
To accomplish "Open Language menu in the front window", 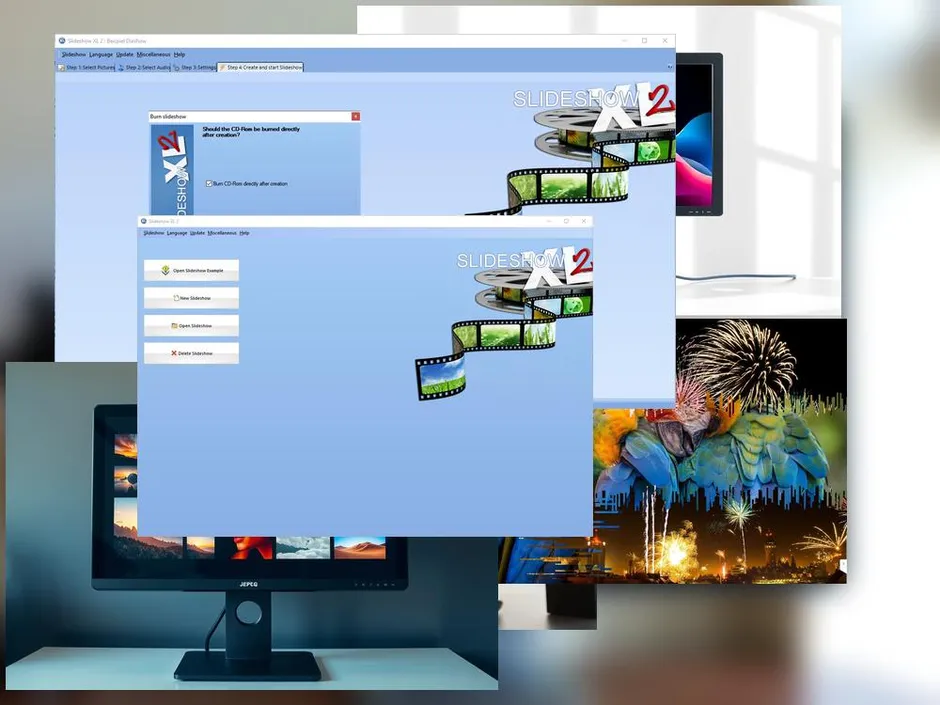I will (177, 233).
